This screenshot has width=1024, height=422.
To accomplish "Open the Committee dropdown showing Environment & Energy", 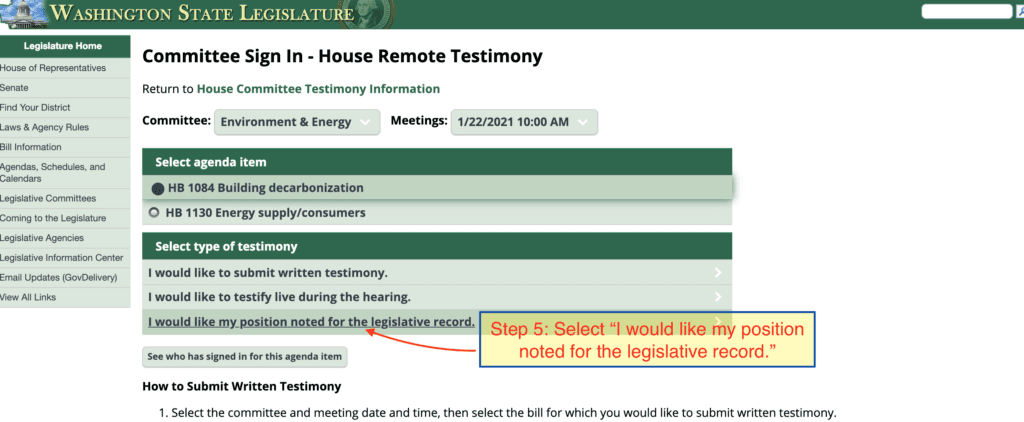I will [298, 122].
